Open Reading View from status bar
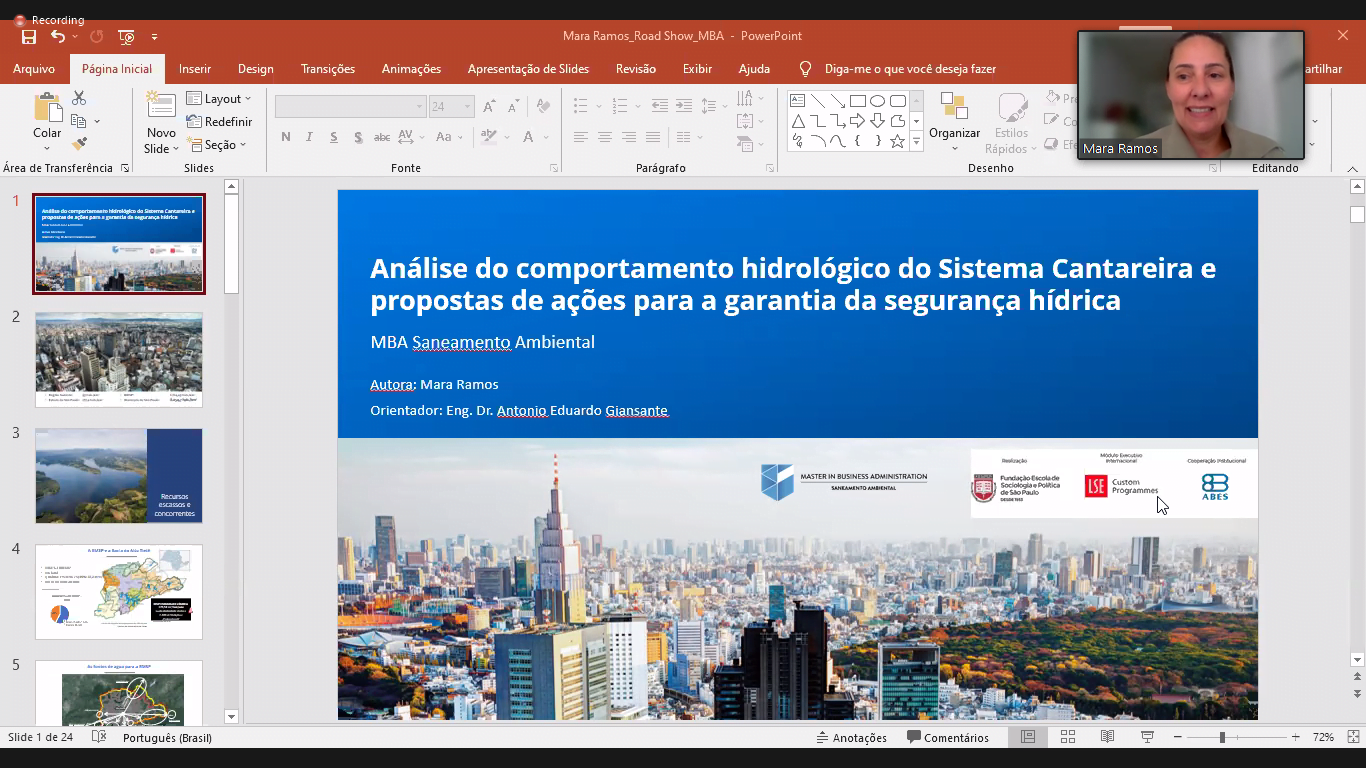The image size is (1366, 768). click(x=1107, y=737)
